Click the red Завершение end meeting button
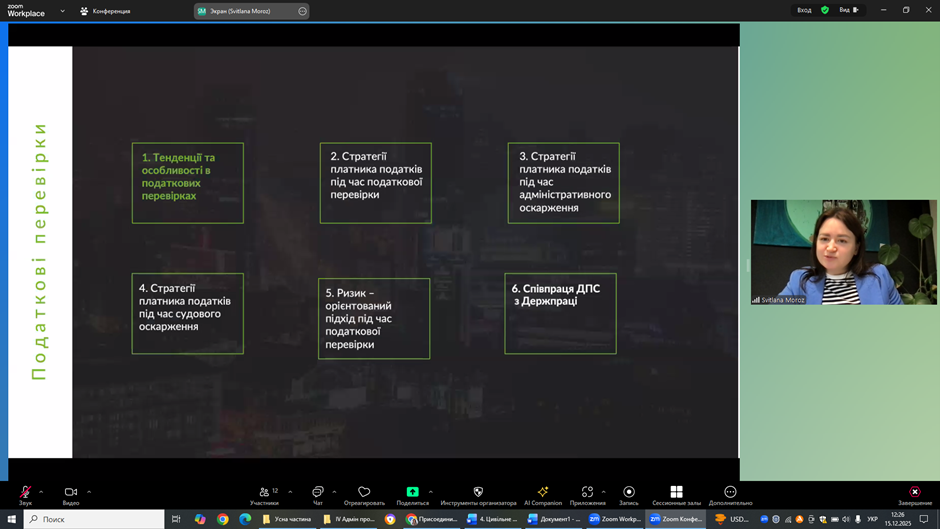The image size is (940, 529). 914,493
